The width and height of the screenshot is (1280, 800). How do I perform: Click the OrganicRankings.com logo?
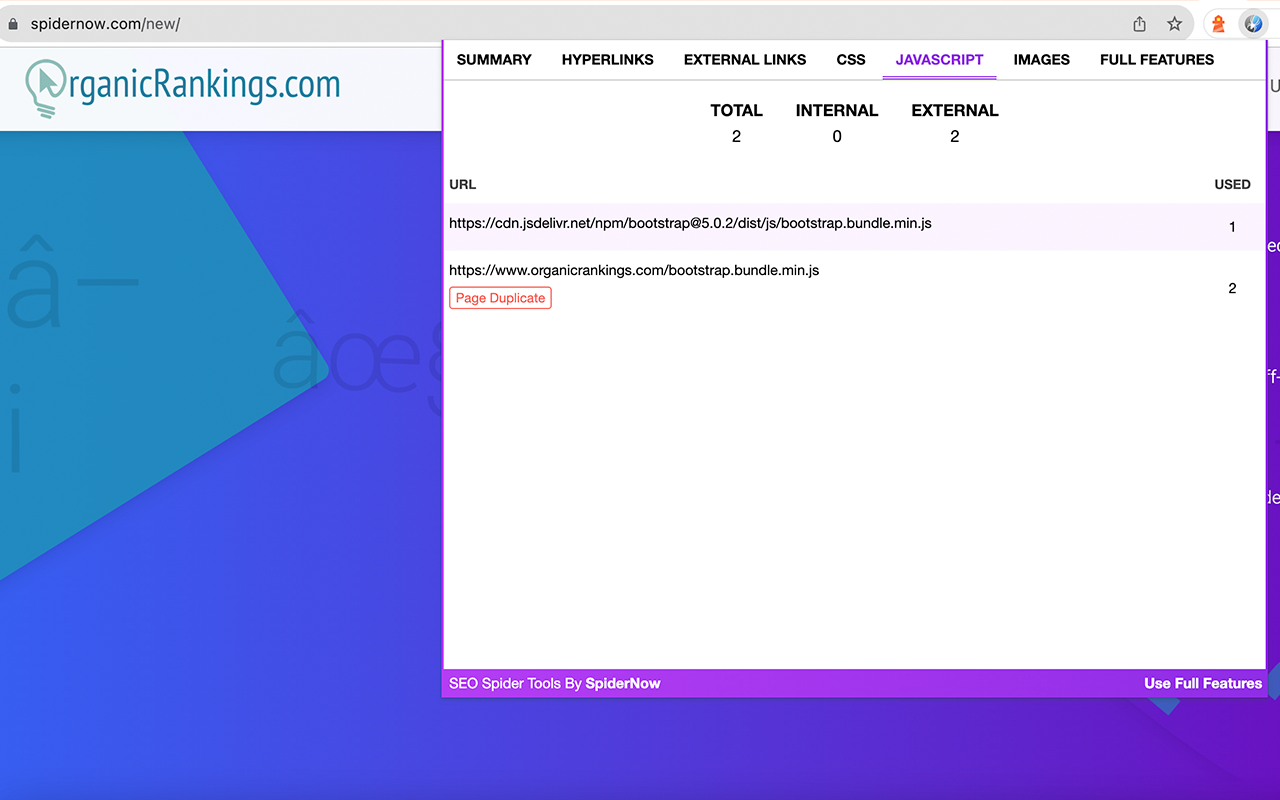coord(183,88)
